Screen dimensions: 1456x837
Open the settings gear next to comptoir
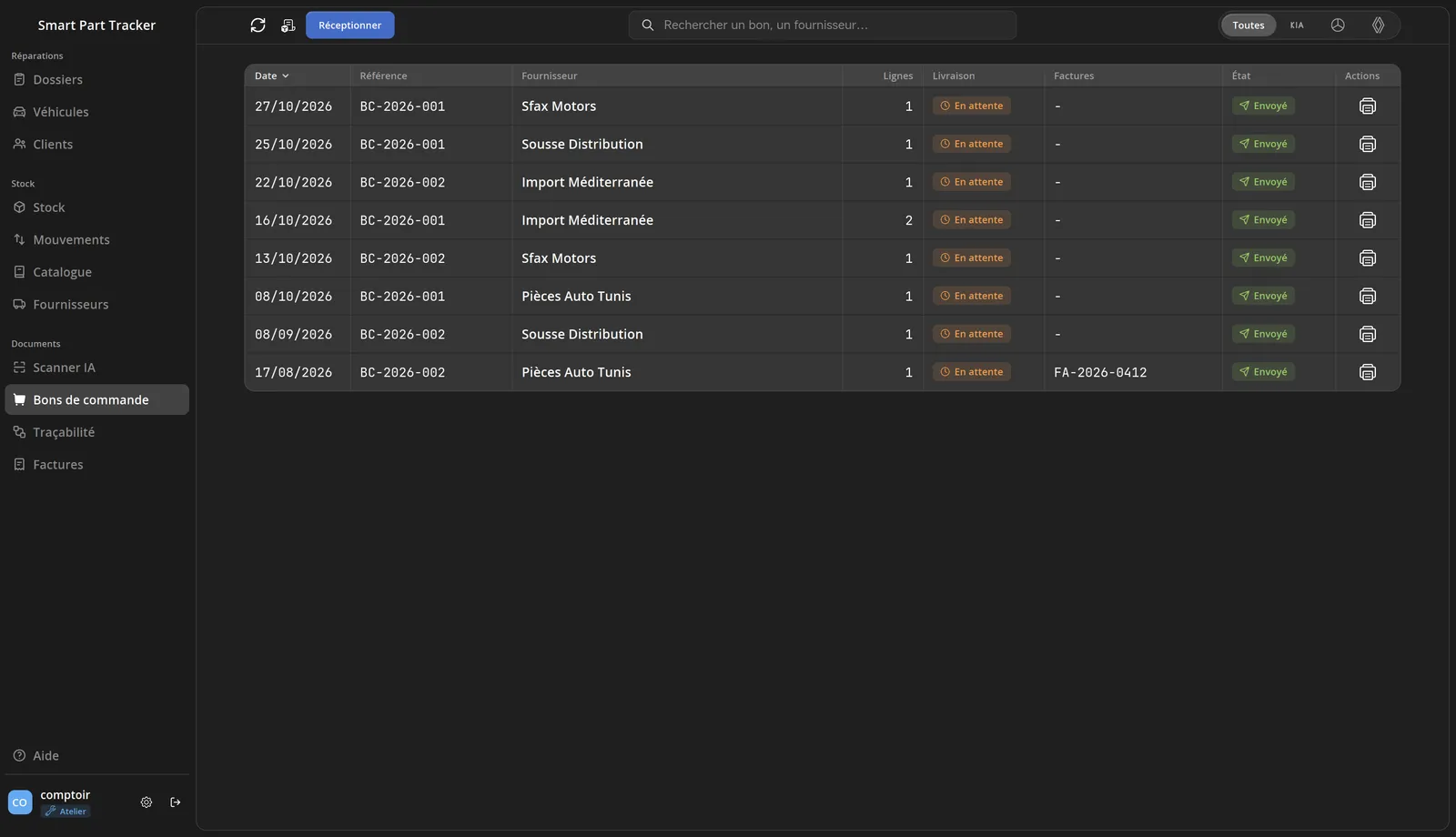coord(147,802)
